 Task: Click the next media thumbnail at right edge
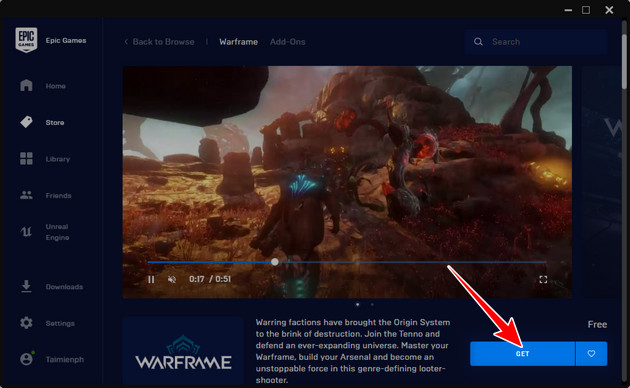coord(601,182)
